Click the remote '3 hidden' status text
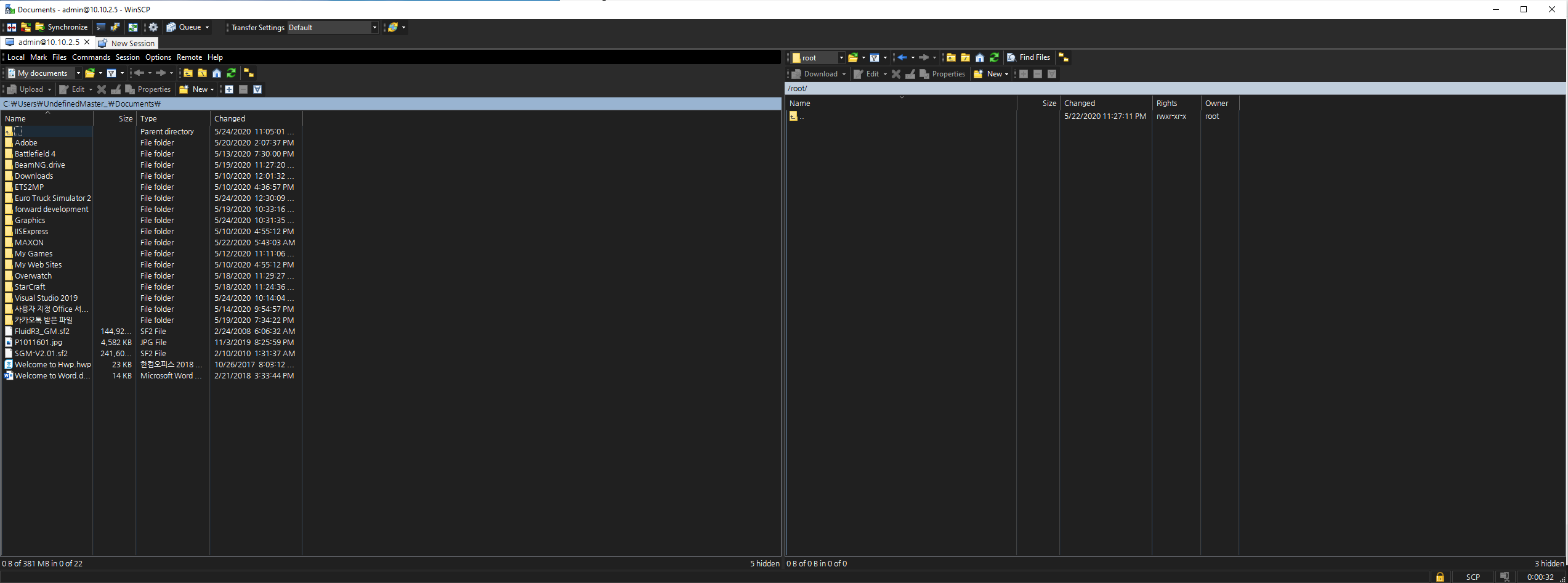 point(1549,563)
